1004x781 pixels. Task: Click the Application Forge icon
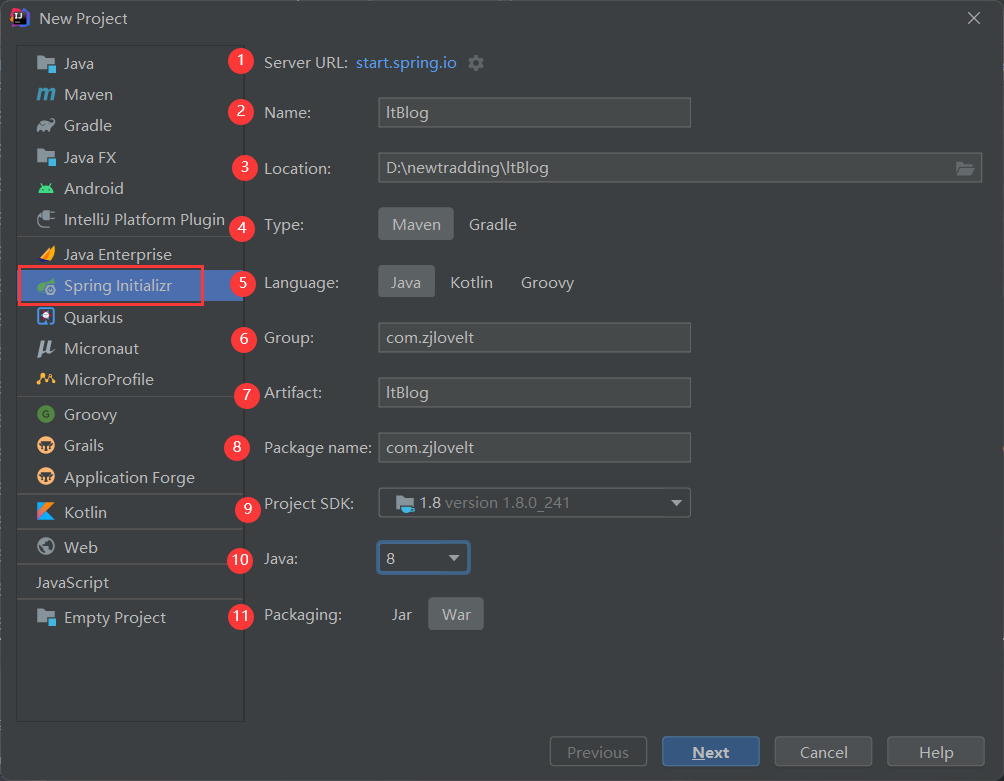(46, 477)
